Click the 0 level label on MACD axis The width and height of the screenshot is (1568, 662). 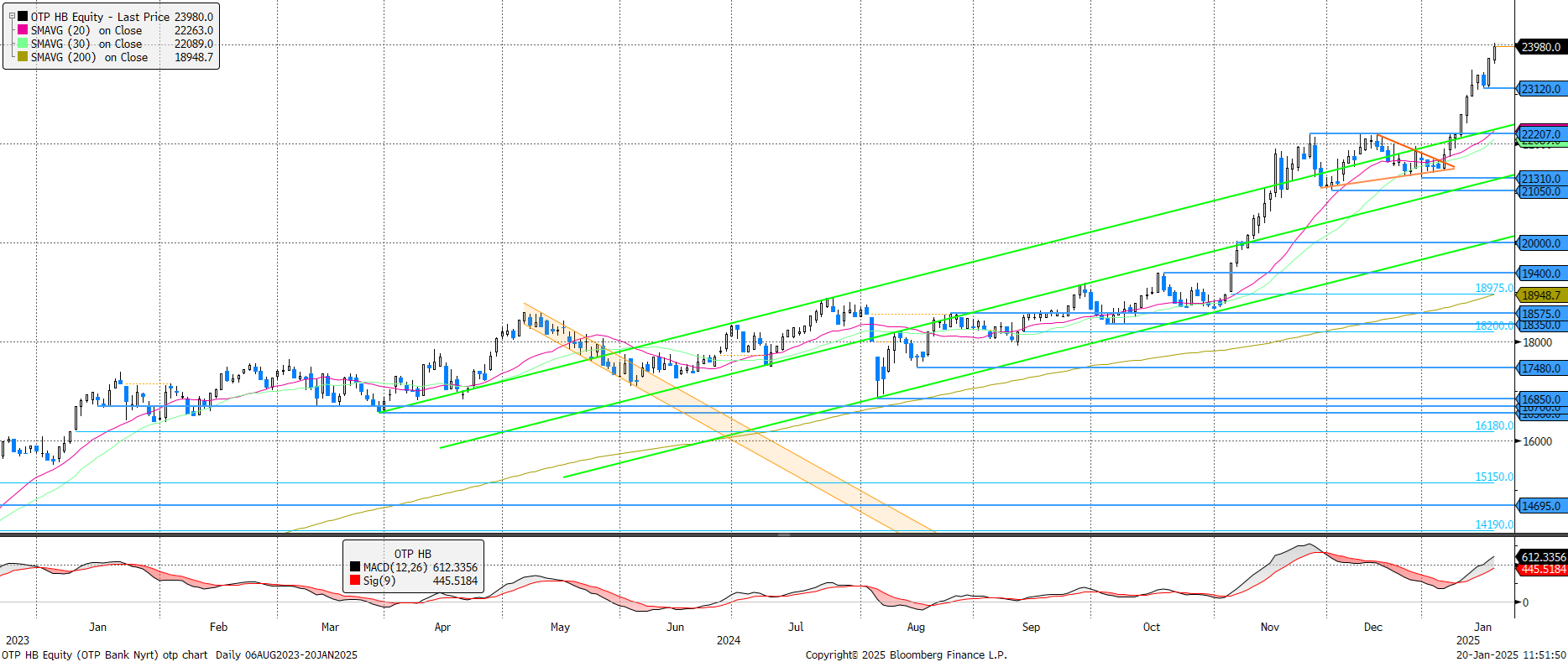coord(1526,602)
